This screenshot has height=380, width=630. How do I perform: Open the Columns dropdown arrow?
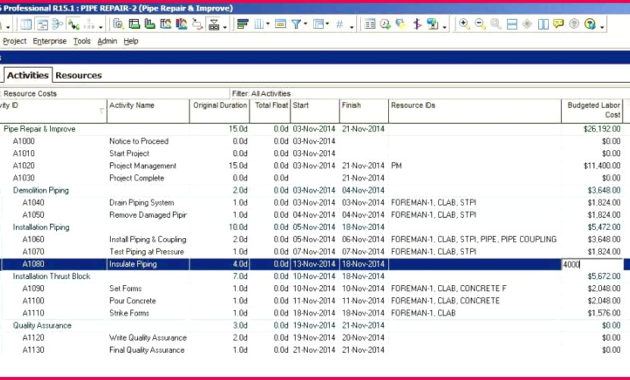click(268, 24)
